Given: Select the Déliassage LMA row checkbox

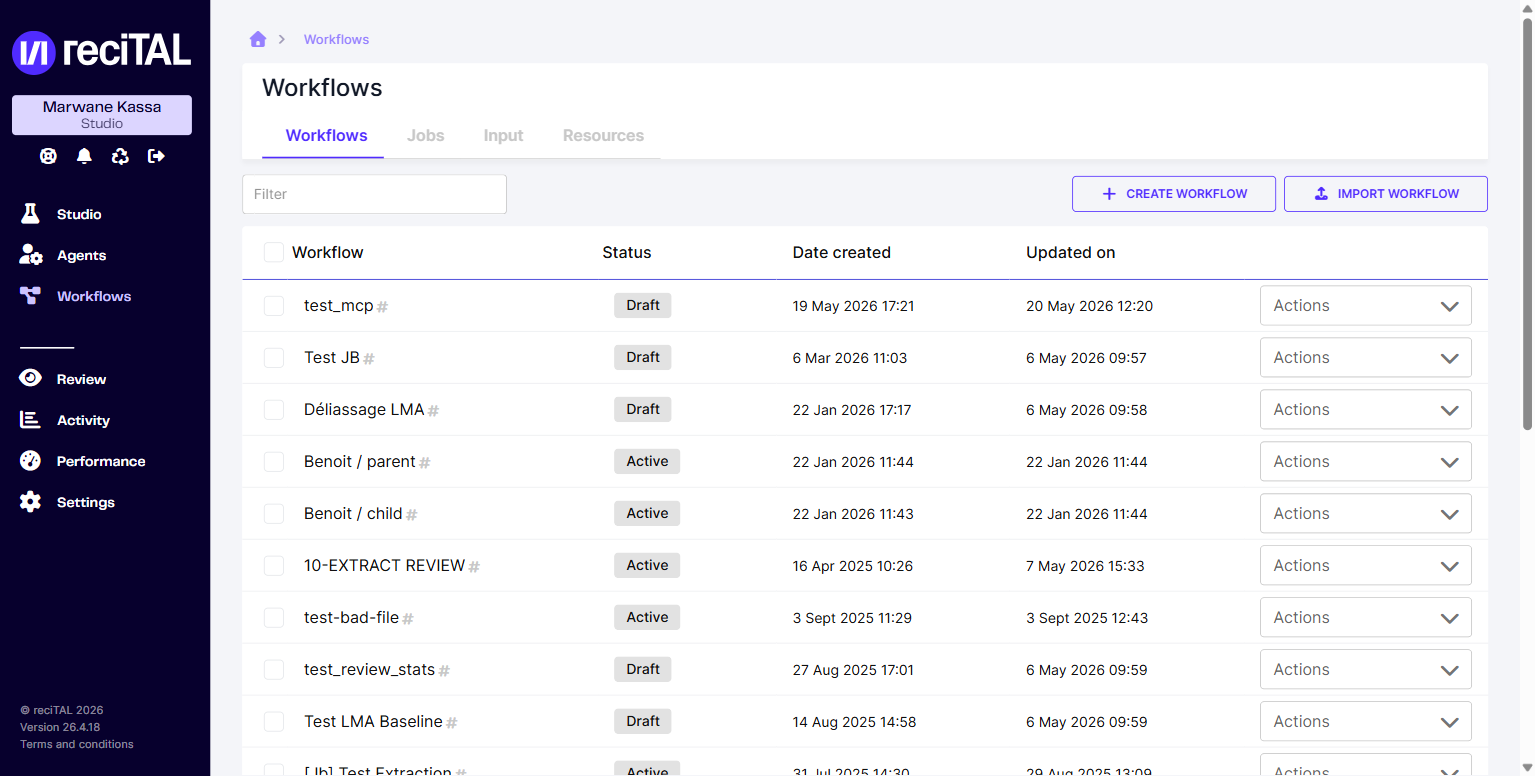Looking at the screenshot, I should (x=274, y=410).
